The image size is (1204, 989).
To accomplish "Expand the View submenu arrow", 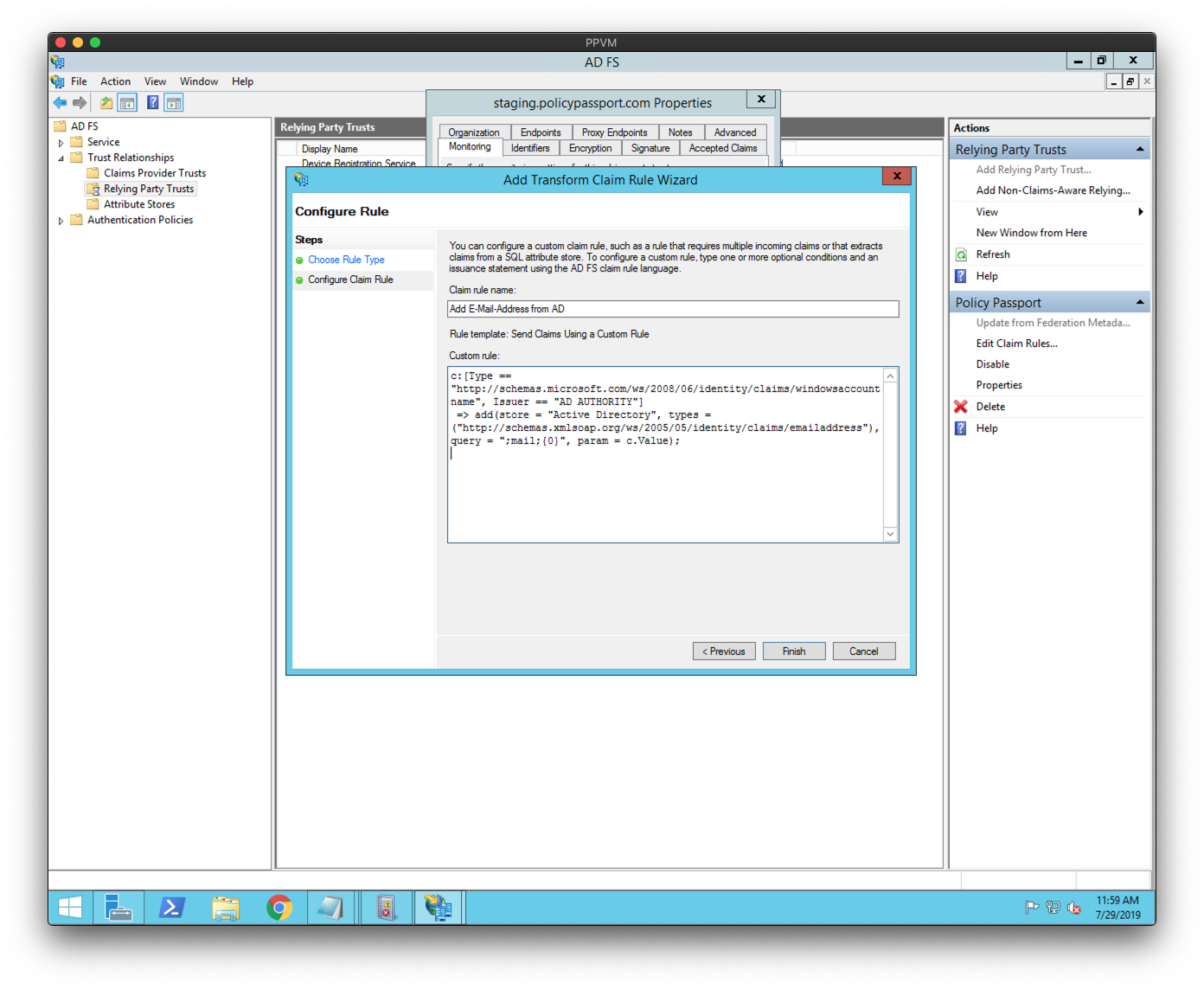I will (1141, 212).
